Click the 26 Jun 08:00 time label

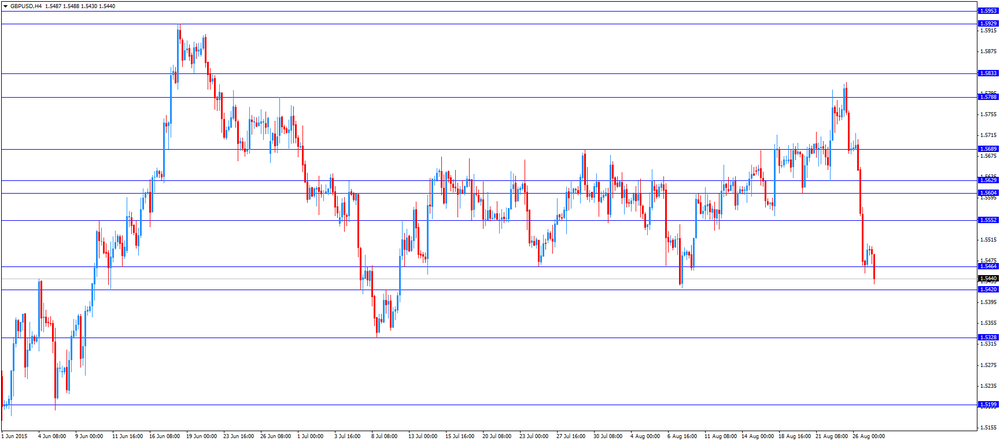pos(276,437)
